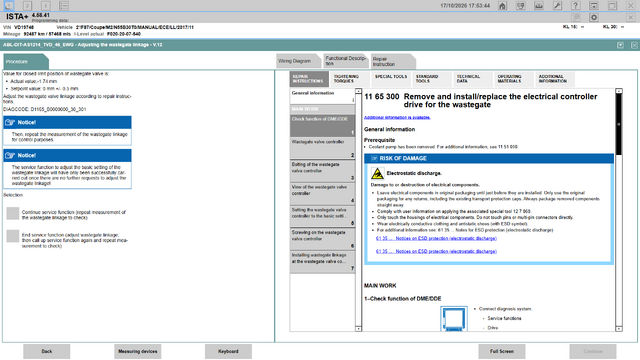Close the Adjusting wastegate linkage procedure
640x360 pixels.
pos(634,45)
